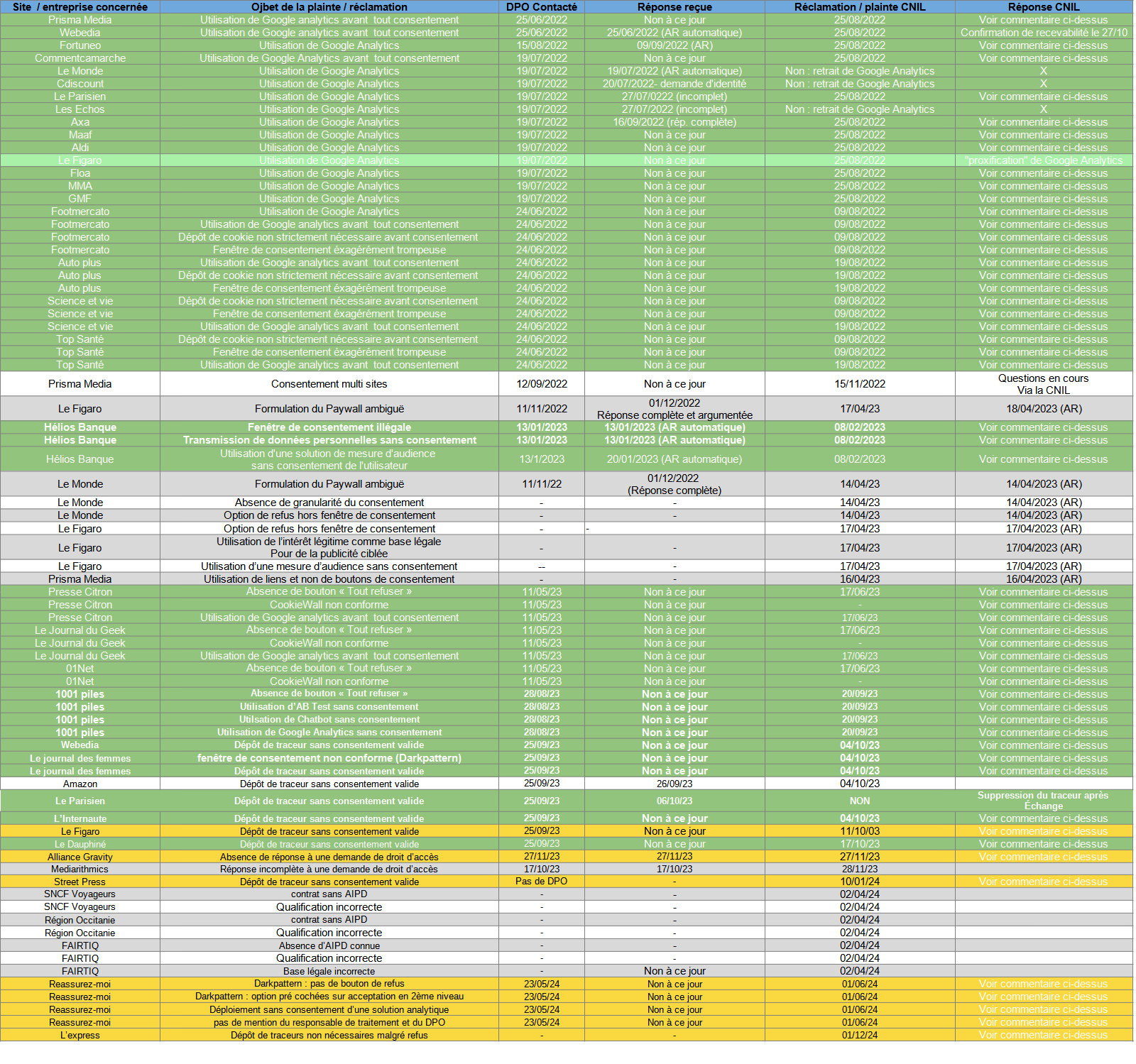Screen dimensions: 1136x1064
Task: Click the '20/07/2022- demande d'identité' cell
Action: pyautogui.click(x=674, y=84)
